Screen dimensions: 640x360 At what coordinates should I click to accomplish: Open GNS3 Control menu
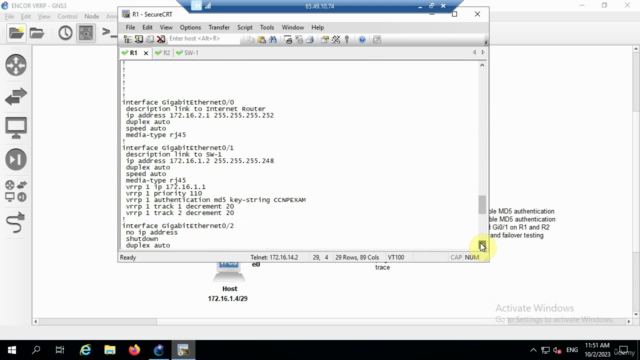point(67,16)
